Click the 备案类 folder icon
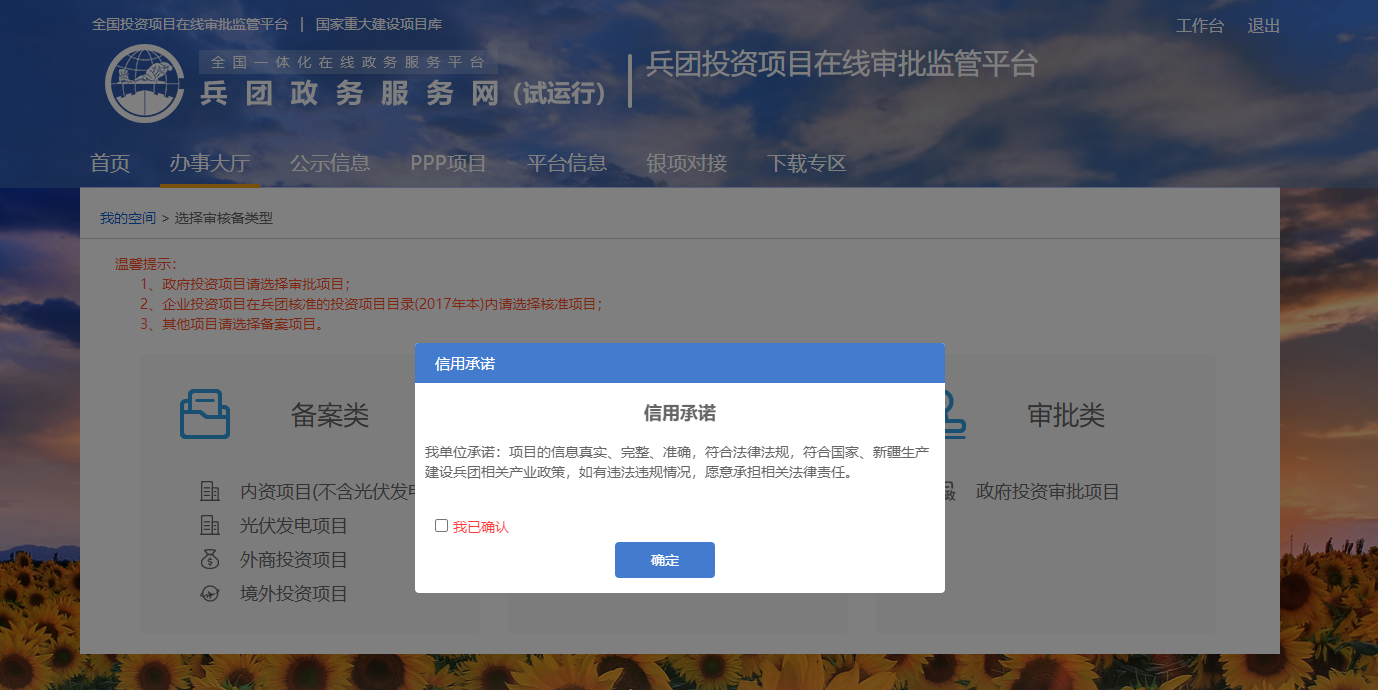 pyautogui.click(x=205, y=414)
